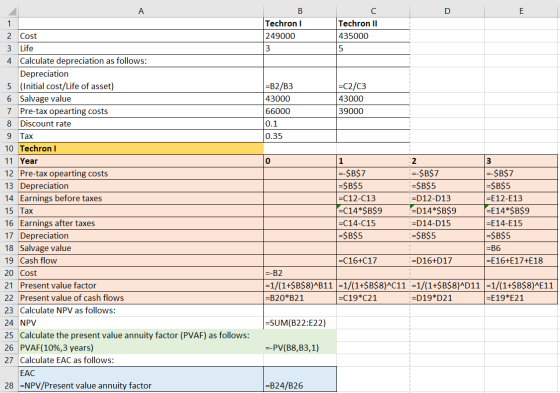
Task: Select row 10 header
Action: tap(9, 148)
